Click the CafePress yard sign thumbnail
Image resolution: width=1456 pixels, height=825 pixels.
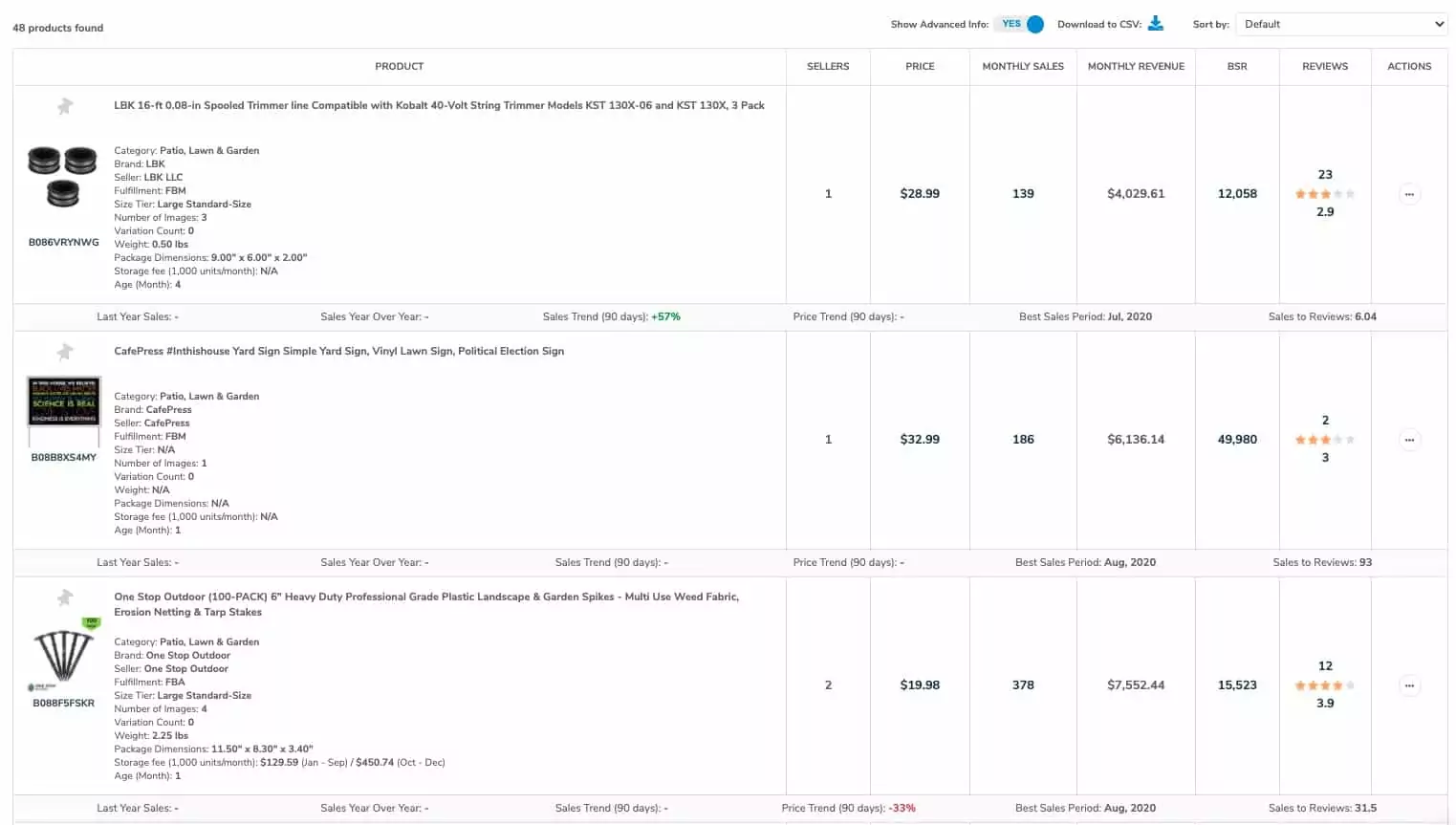[x=63, y=401]
